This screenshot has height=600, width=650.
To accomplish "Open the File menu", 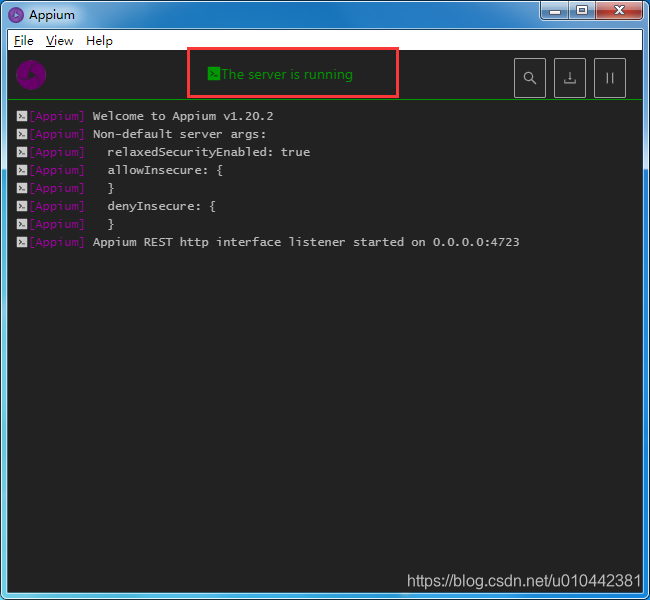I will pos(24,41).
